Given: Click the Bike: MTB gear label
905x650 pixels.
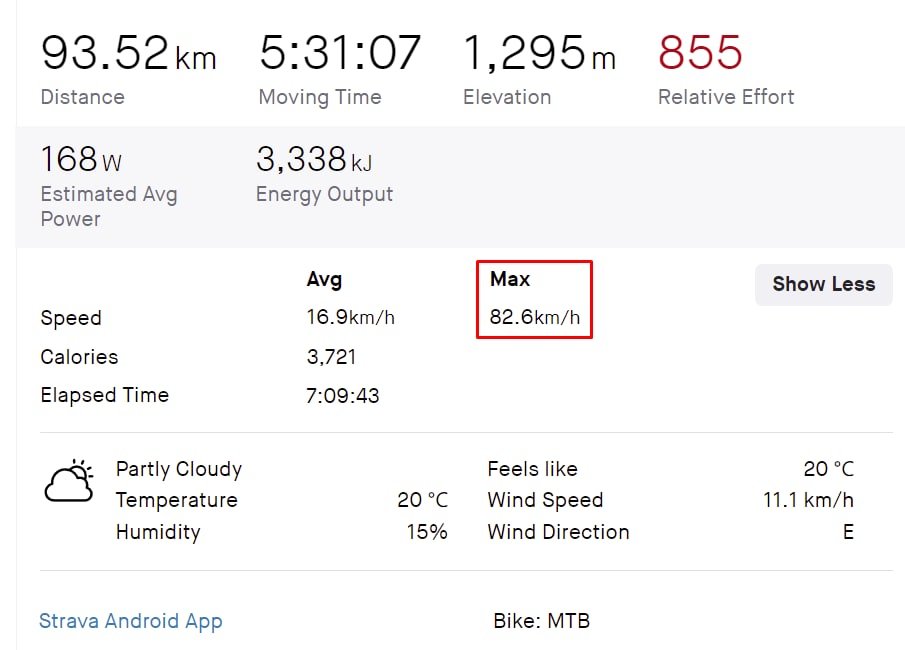Looking at the screenshot, I should (x=541, y=622).
